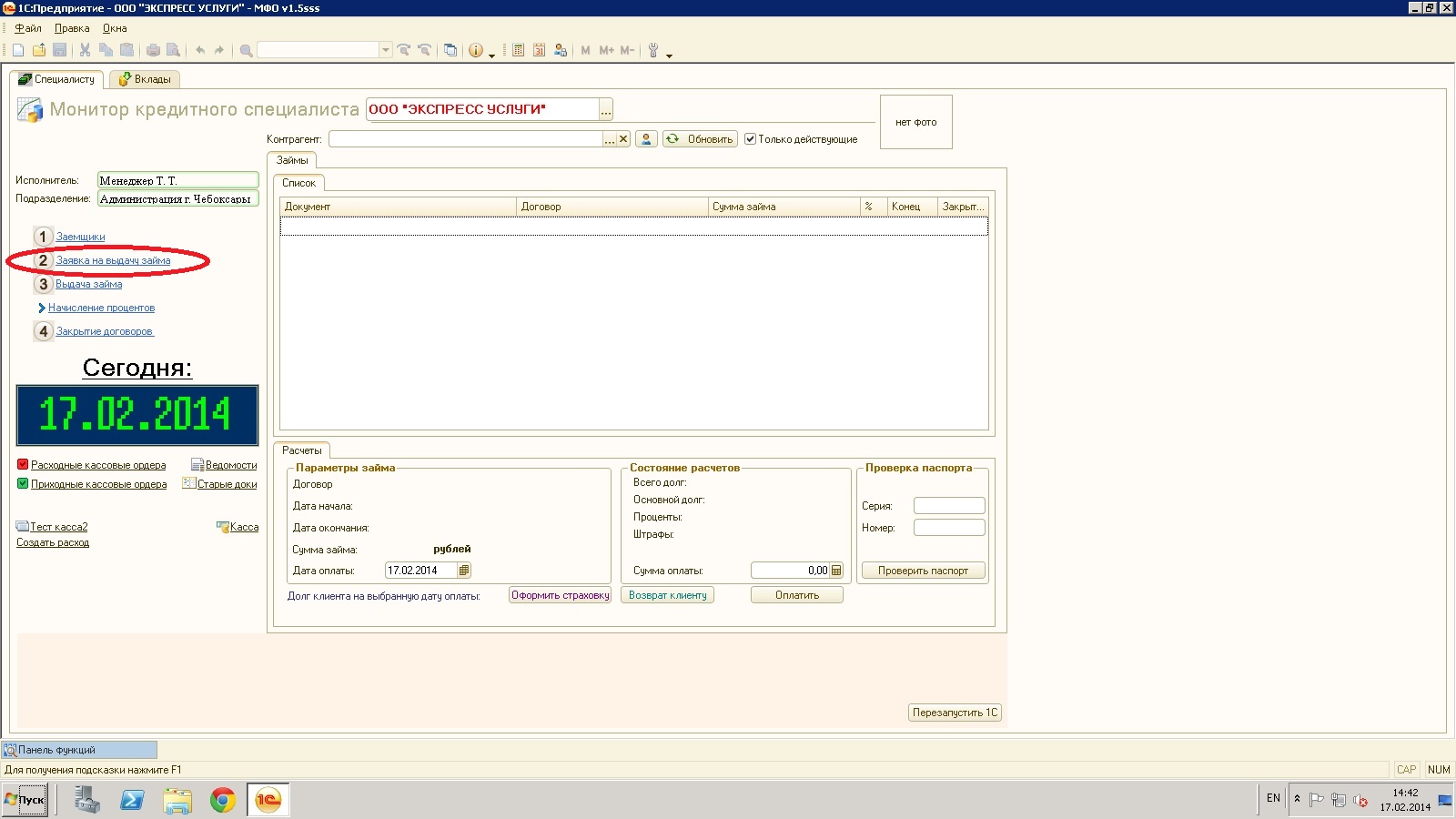Image resolution: width=1456 pixels, height=819 pixels.
Task: Click the wrench Service tools icon
Action: (x=653, y=50)
